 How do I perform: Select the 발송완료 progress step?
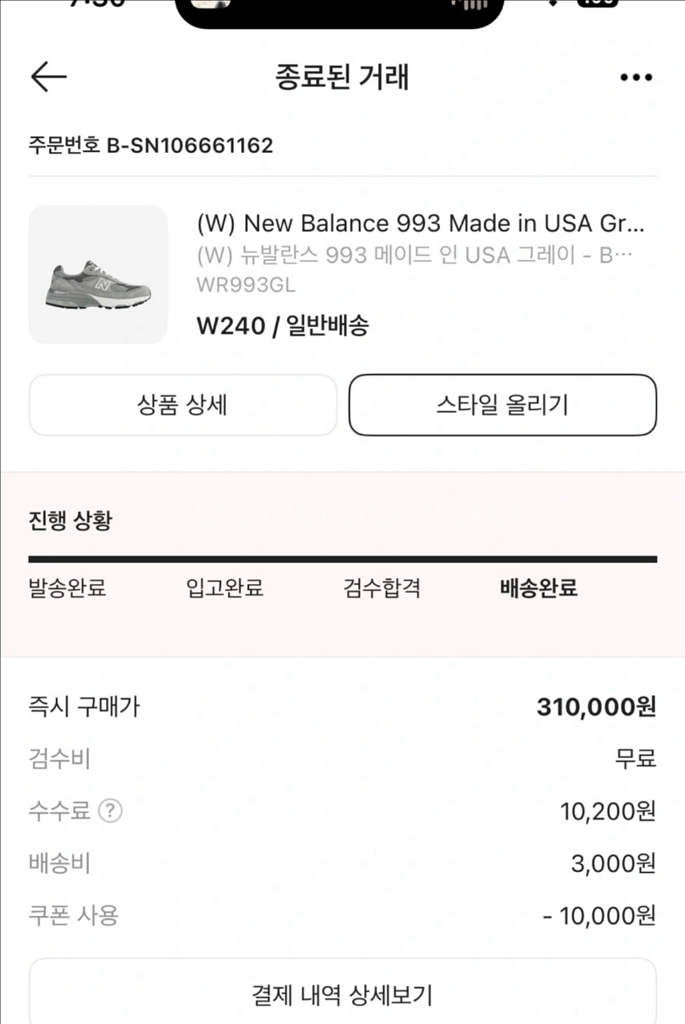tap(67, 588)
